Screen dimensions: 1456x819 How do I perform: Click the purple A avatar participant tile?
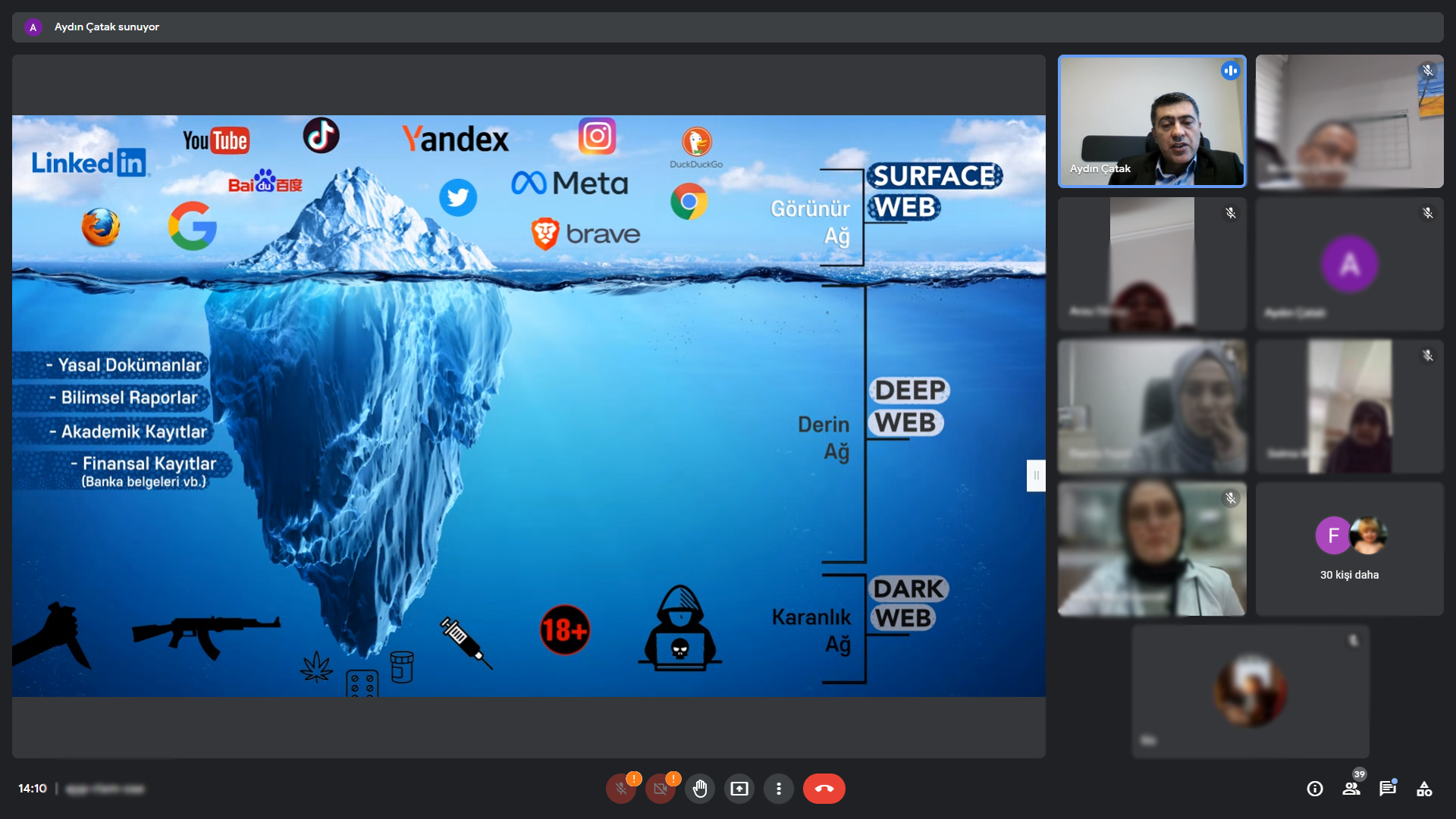[x=1350, y=264]
